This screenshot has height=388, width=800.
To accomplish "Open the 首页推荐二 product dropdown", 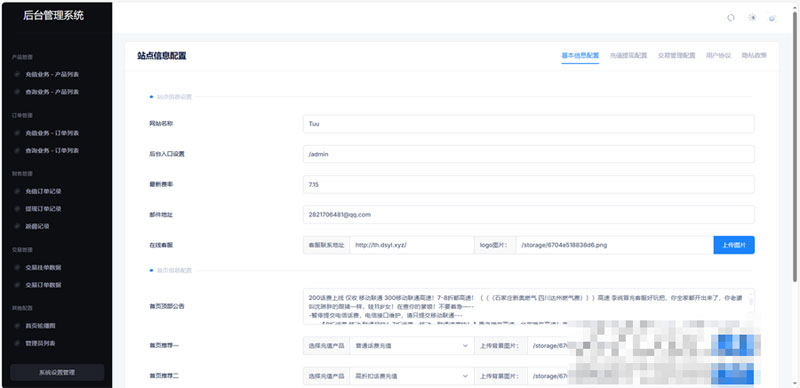I will 412,376.
